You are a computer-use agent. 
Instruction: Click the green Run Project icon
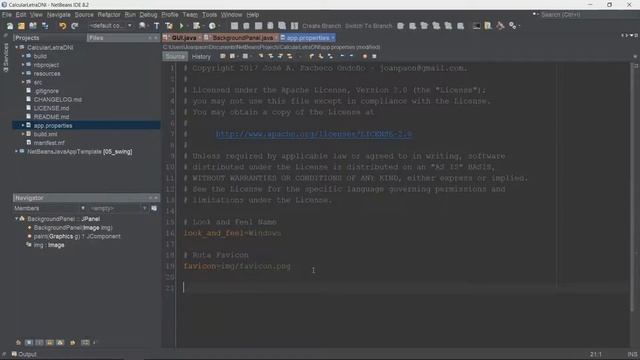click(182, 26)
